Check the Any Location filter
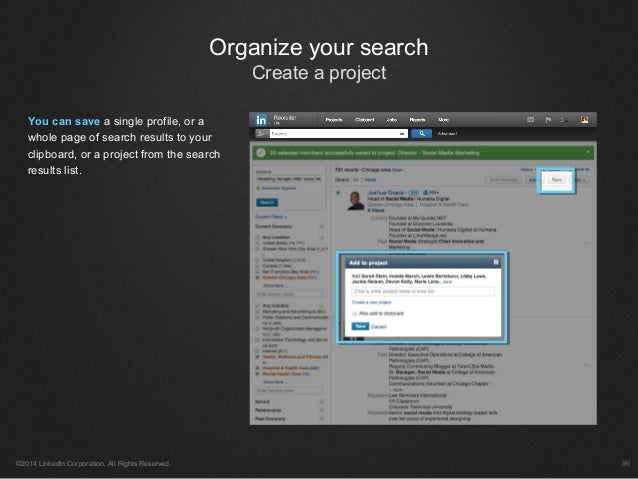The height and width of the screenshot is (479, 638). click(258, 237)
